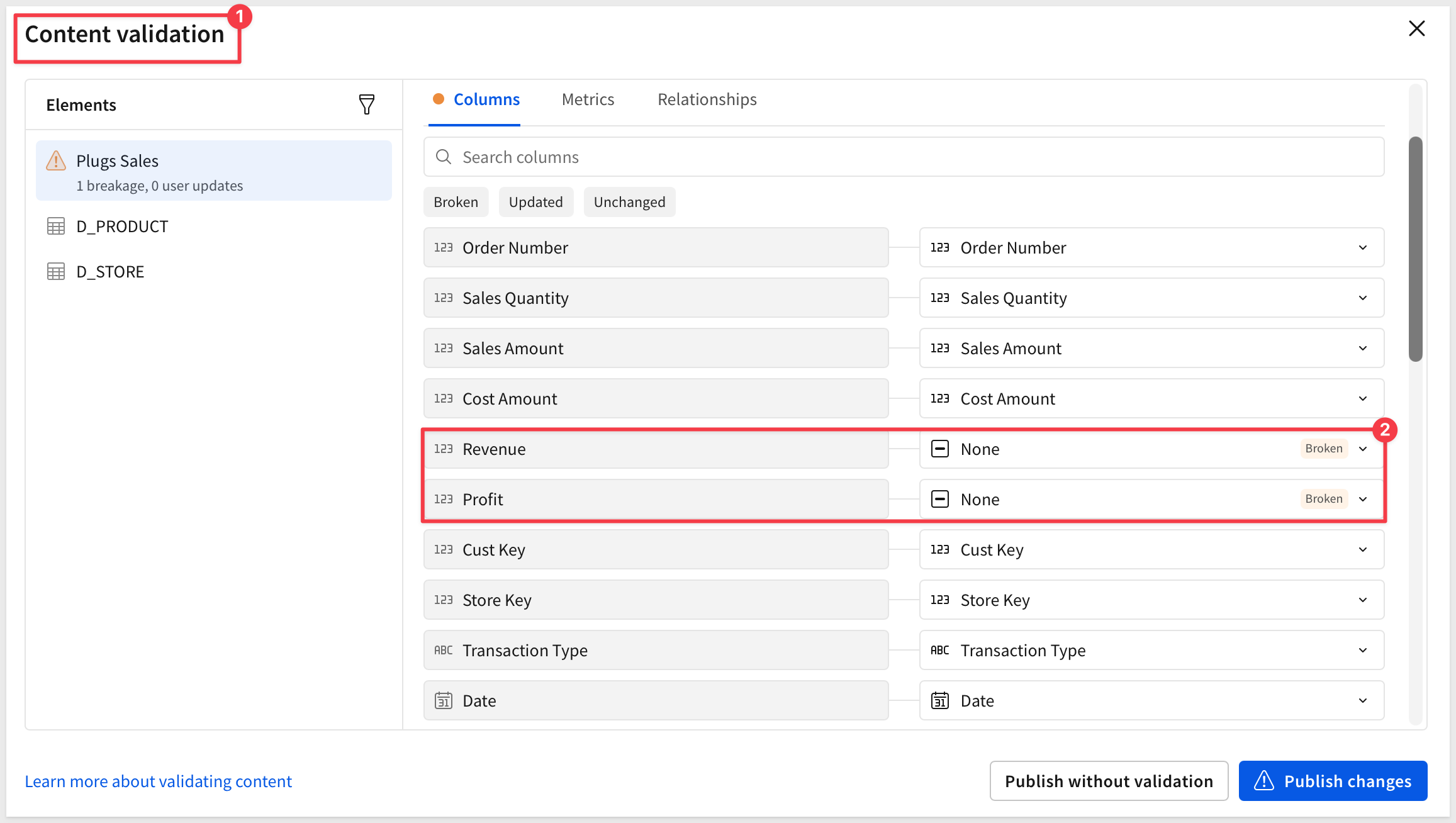
Task: Toggle the Broken filter chip
Action: tap(456, 202)
